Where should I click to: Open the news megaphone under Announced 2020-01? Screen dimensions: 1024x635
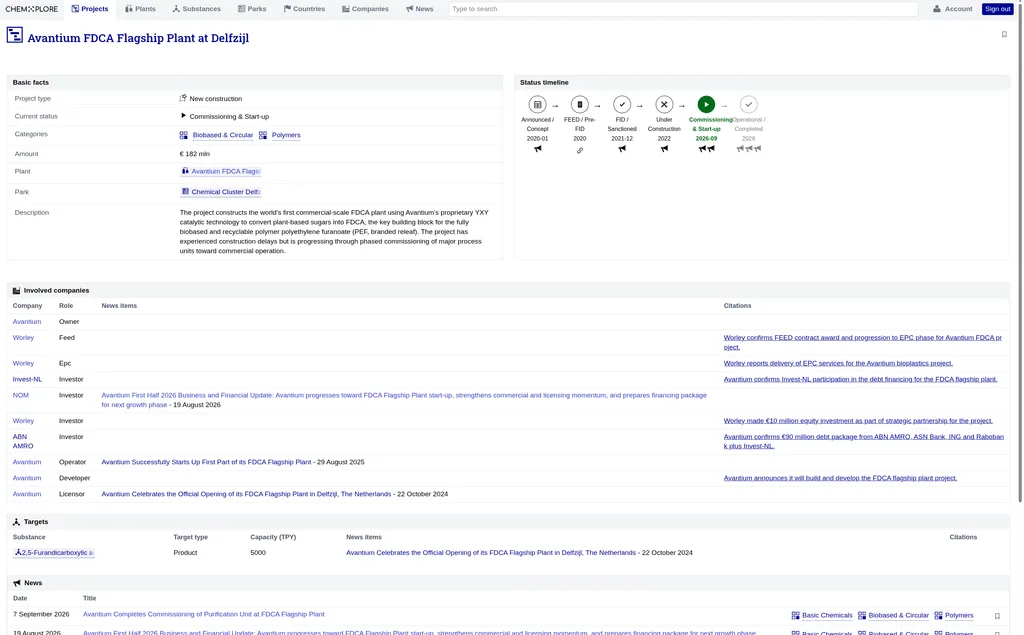[x=537, y=149]
